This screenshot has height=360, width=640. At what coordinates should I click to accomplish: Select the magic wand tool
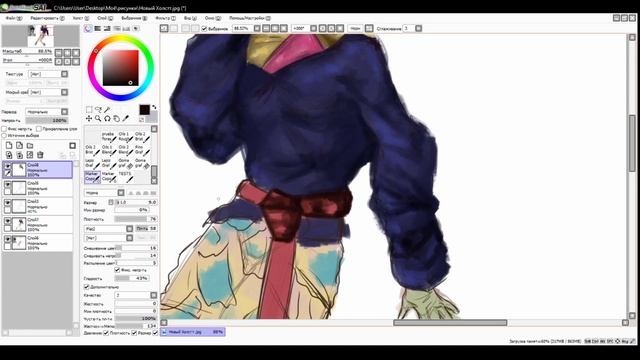click(x=107, y=109)
